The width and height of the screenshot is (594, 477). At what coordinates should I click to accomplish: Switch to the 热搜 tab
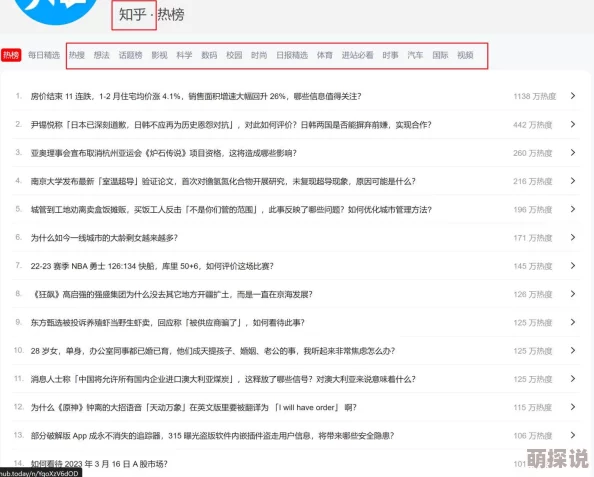77,55
